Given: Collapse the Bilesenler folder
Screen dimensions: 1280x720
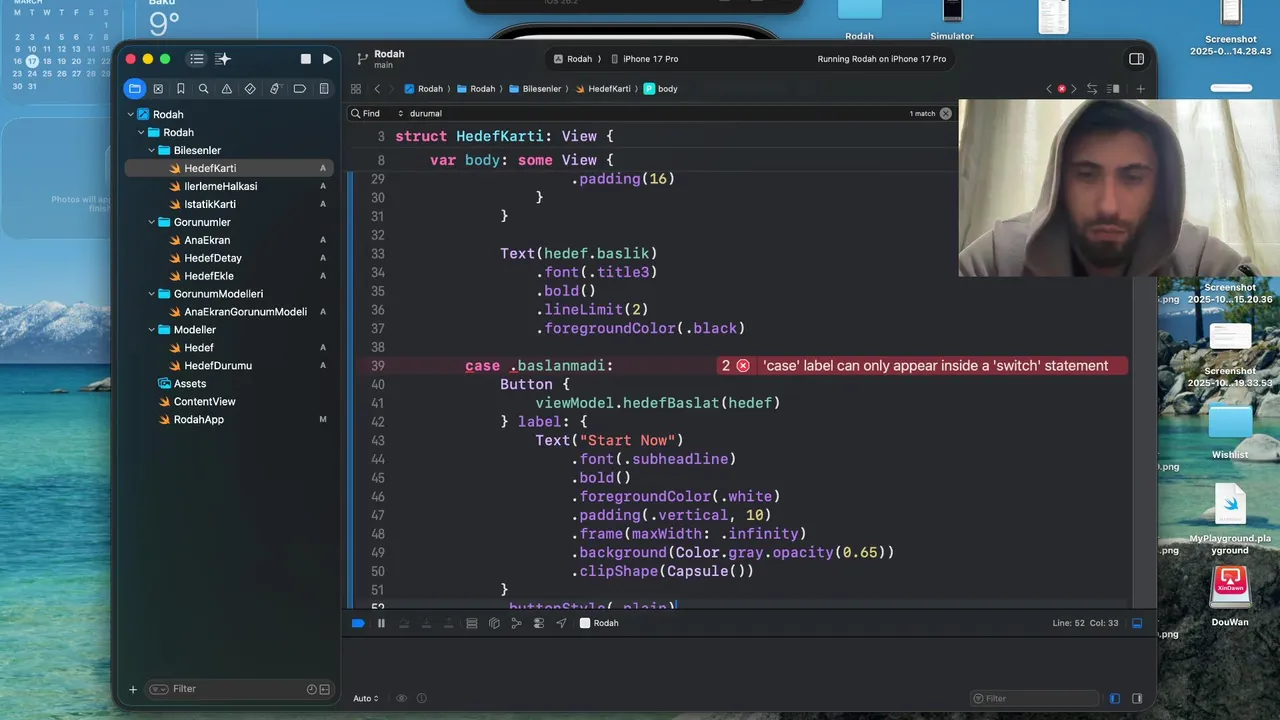Looking at the screenshot, I should point(152,150).
